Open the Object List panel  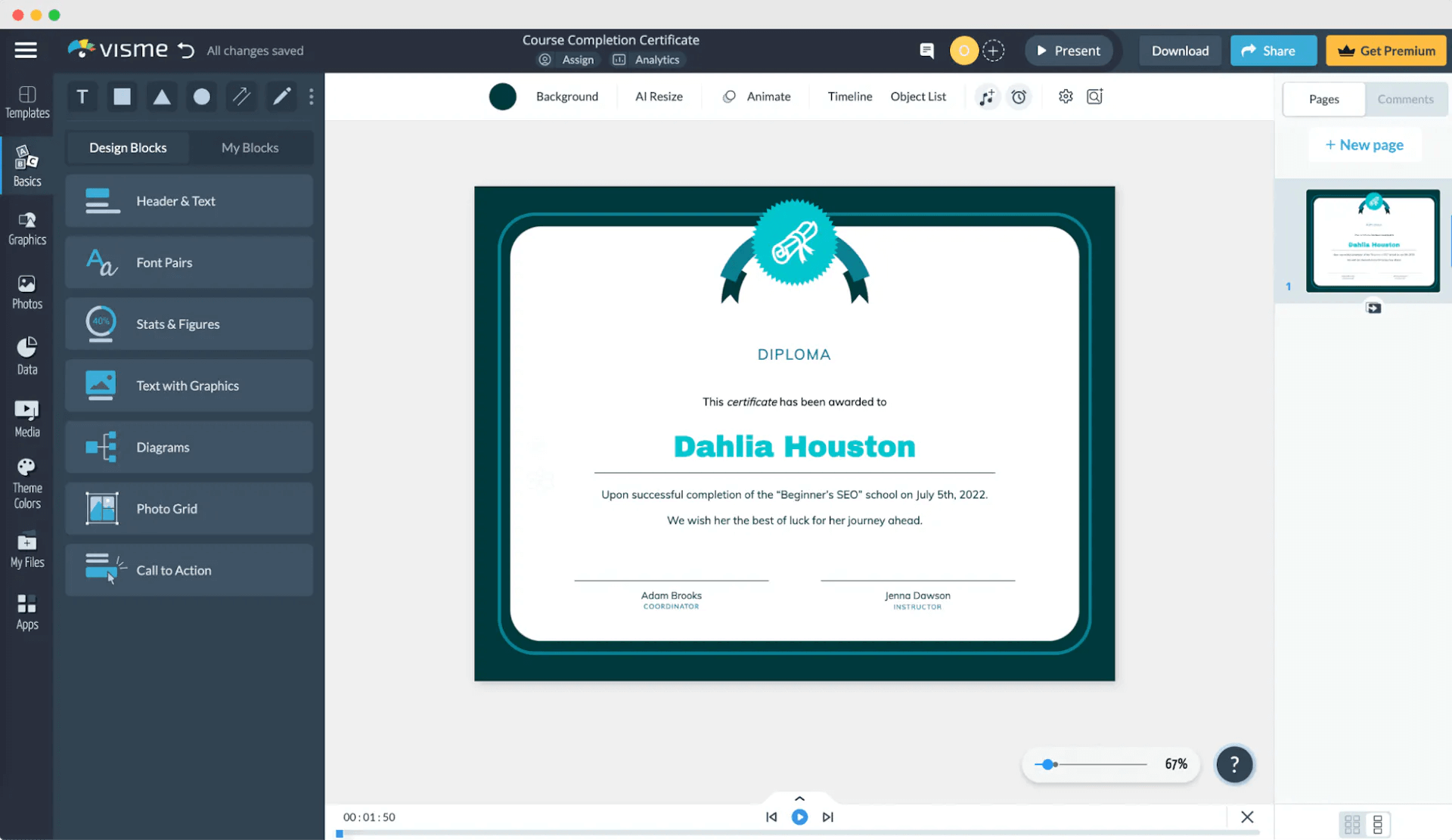[x=917, y=96]
